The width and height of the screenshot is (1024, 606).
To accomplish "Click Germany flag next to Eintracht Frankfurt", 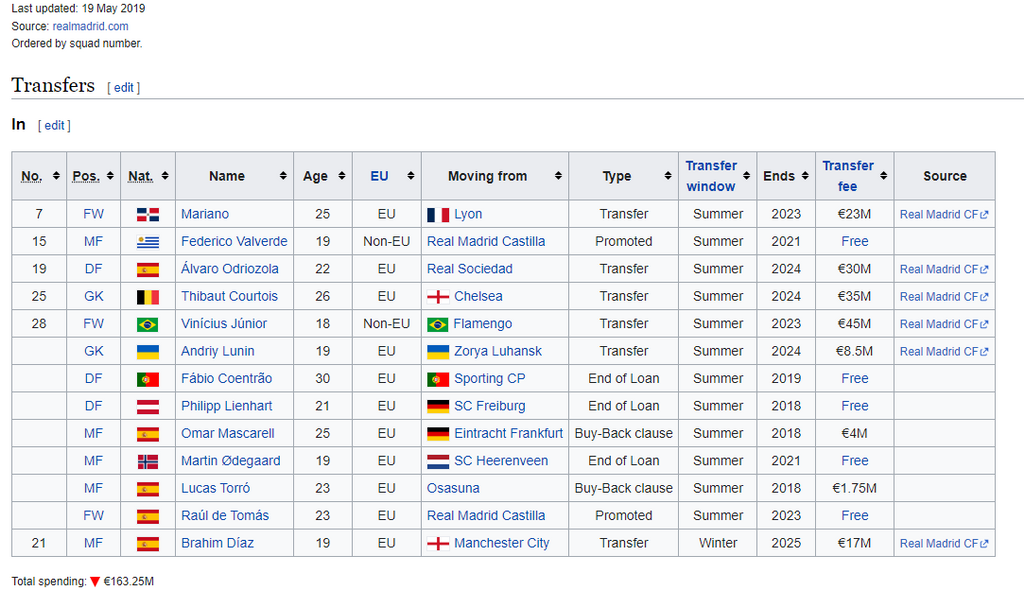I will coord(438,434).
